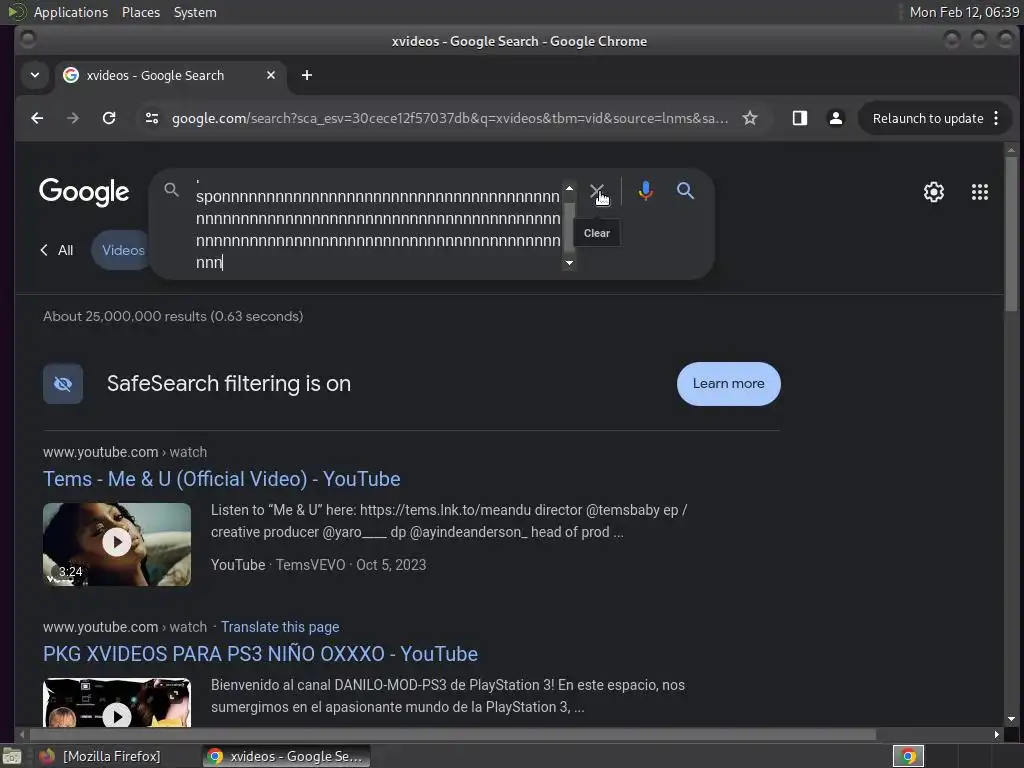Submit search with blue magnifier icon
The image size is (1024, 768).
[x=685, y=191]
